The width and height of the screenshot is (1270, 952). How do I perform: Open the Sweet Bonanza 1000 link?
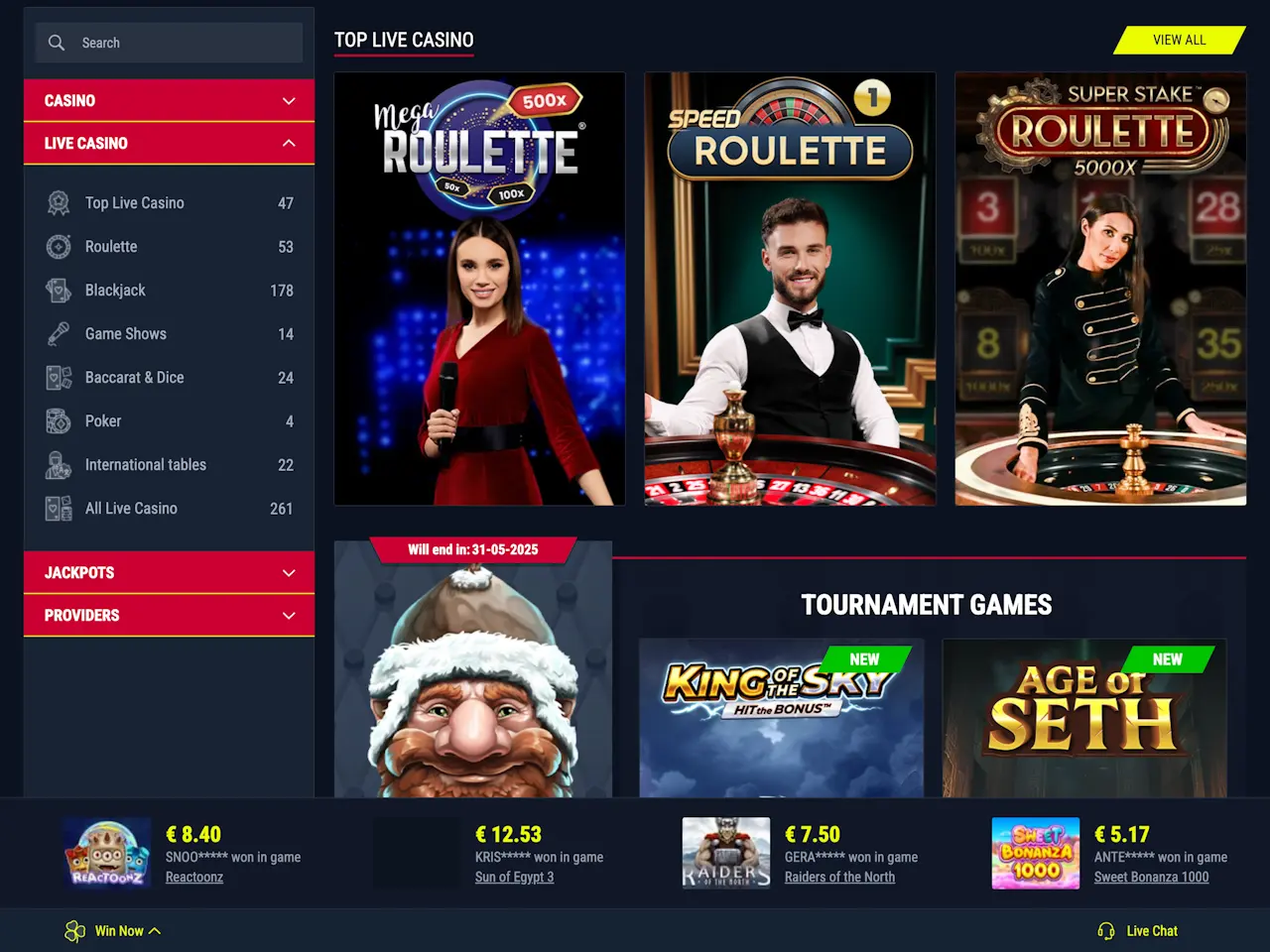click(x=1151, y=877)
